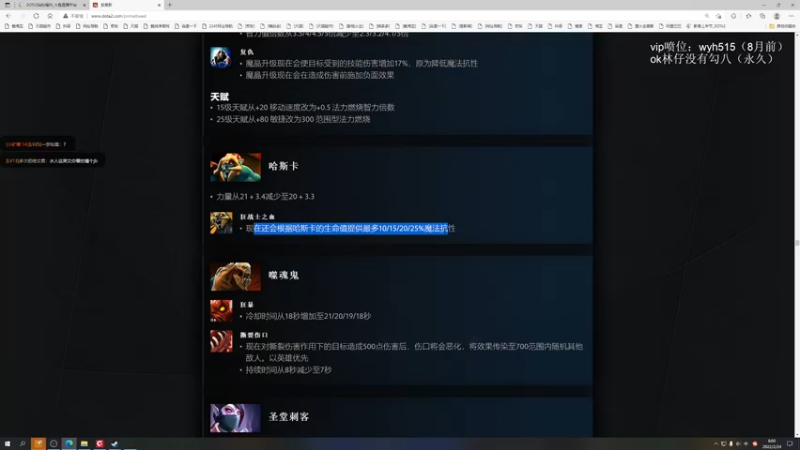This screenshot has height=450, width=800.
Task: Show hidden system tray icons
Action: point(715,444)
